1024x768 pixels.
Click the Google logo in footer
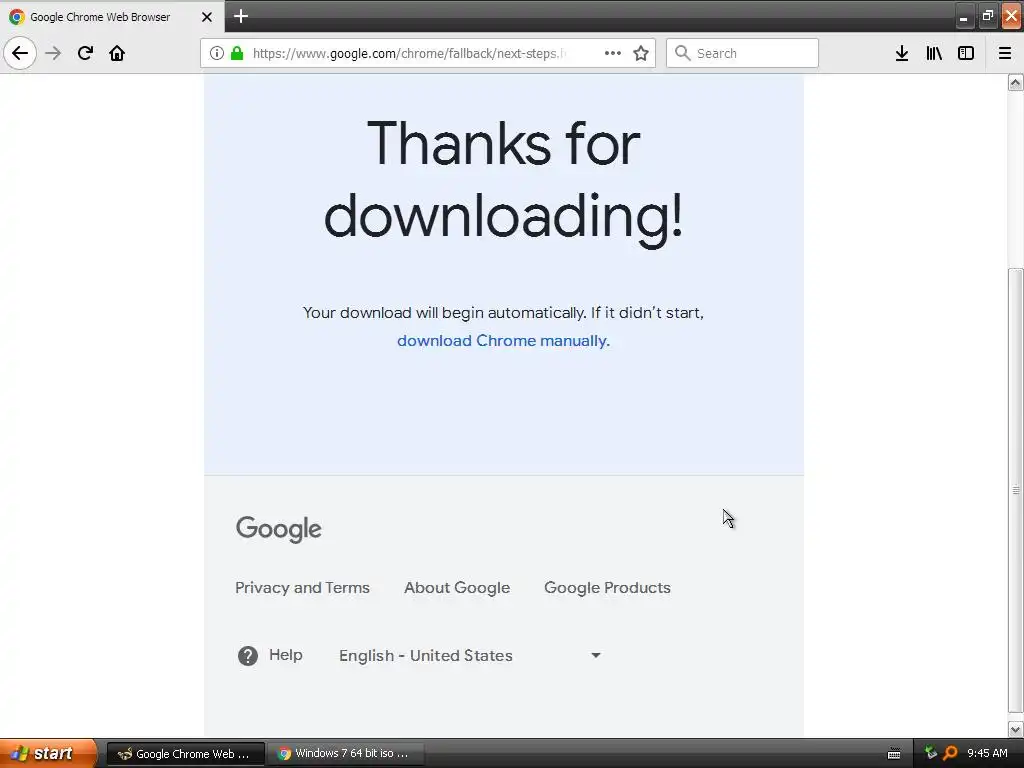pos(278,529)
